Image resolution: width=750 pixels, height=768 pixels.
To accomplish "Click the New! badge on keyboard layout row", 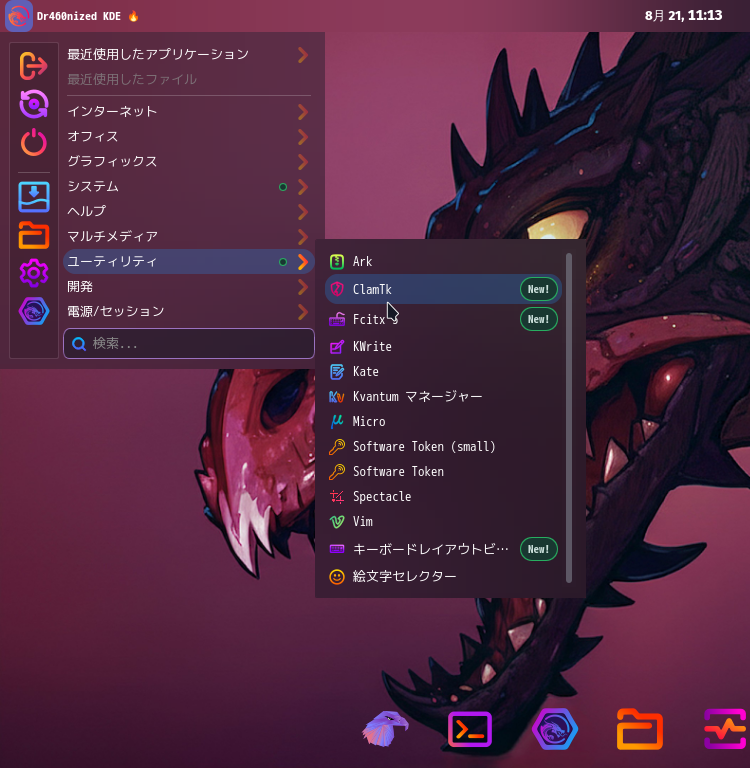I will click(x=538, y=549).
